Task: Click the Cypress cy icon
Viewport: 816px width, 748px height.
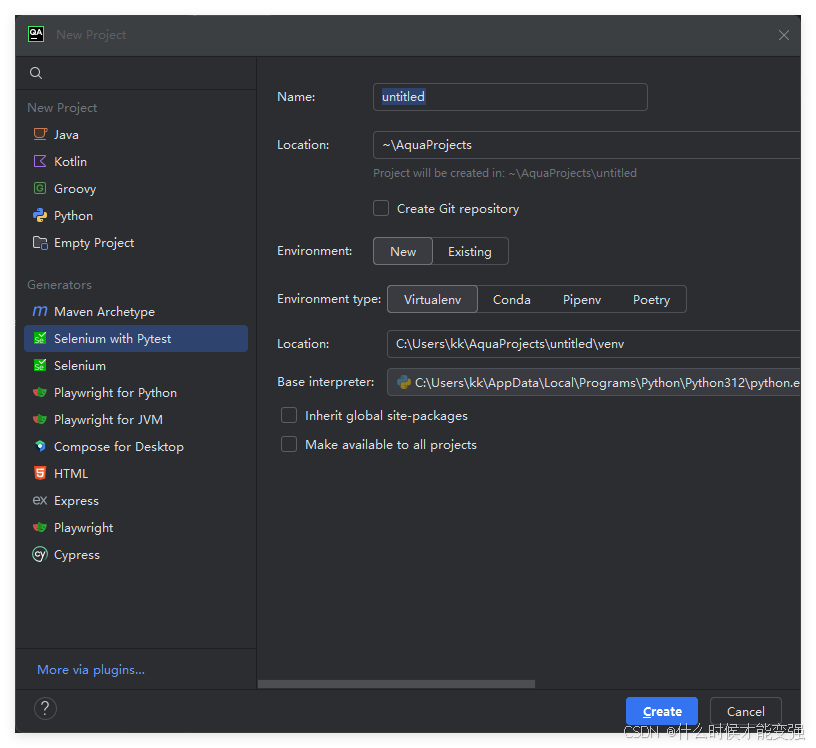Action: (x=40, y=554)
